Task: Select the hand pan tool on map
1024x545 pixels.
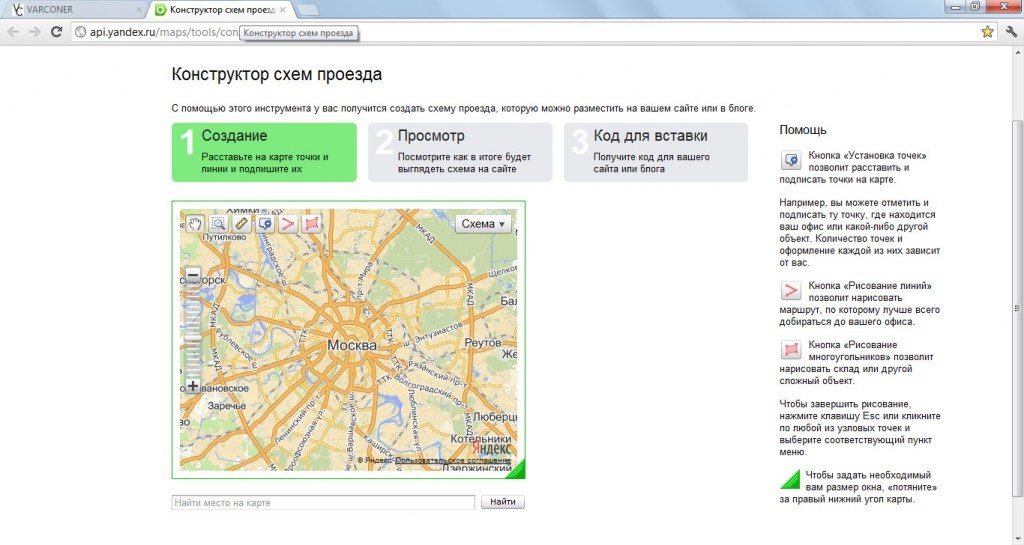Action: 195,224
